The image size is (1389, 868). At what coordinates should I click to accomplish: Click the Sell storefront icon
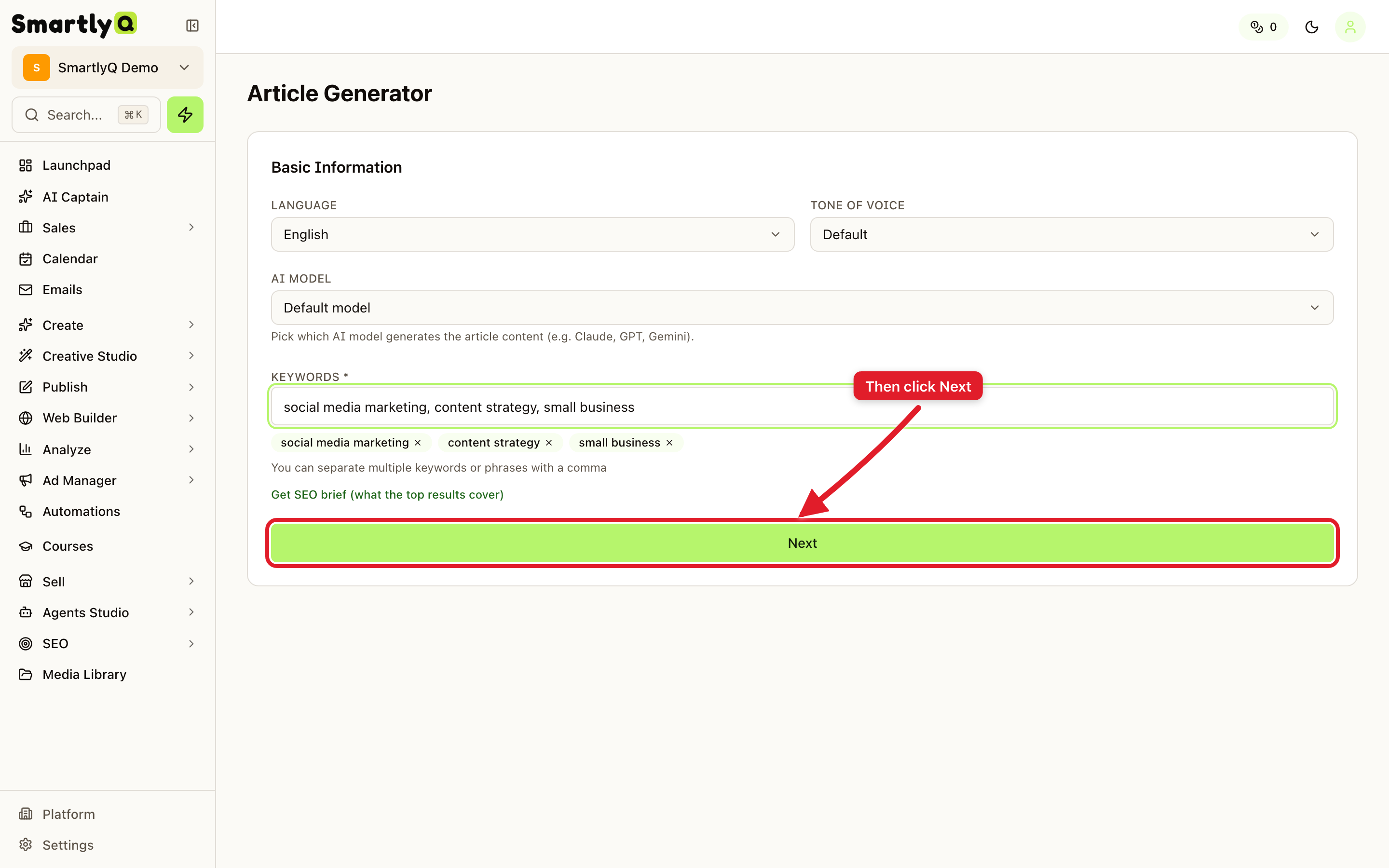[x=25, y=582]
